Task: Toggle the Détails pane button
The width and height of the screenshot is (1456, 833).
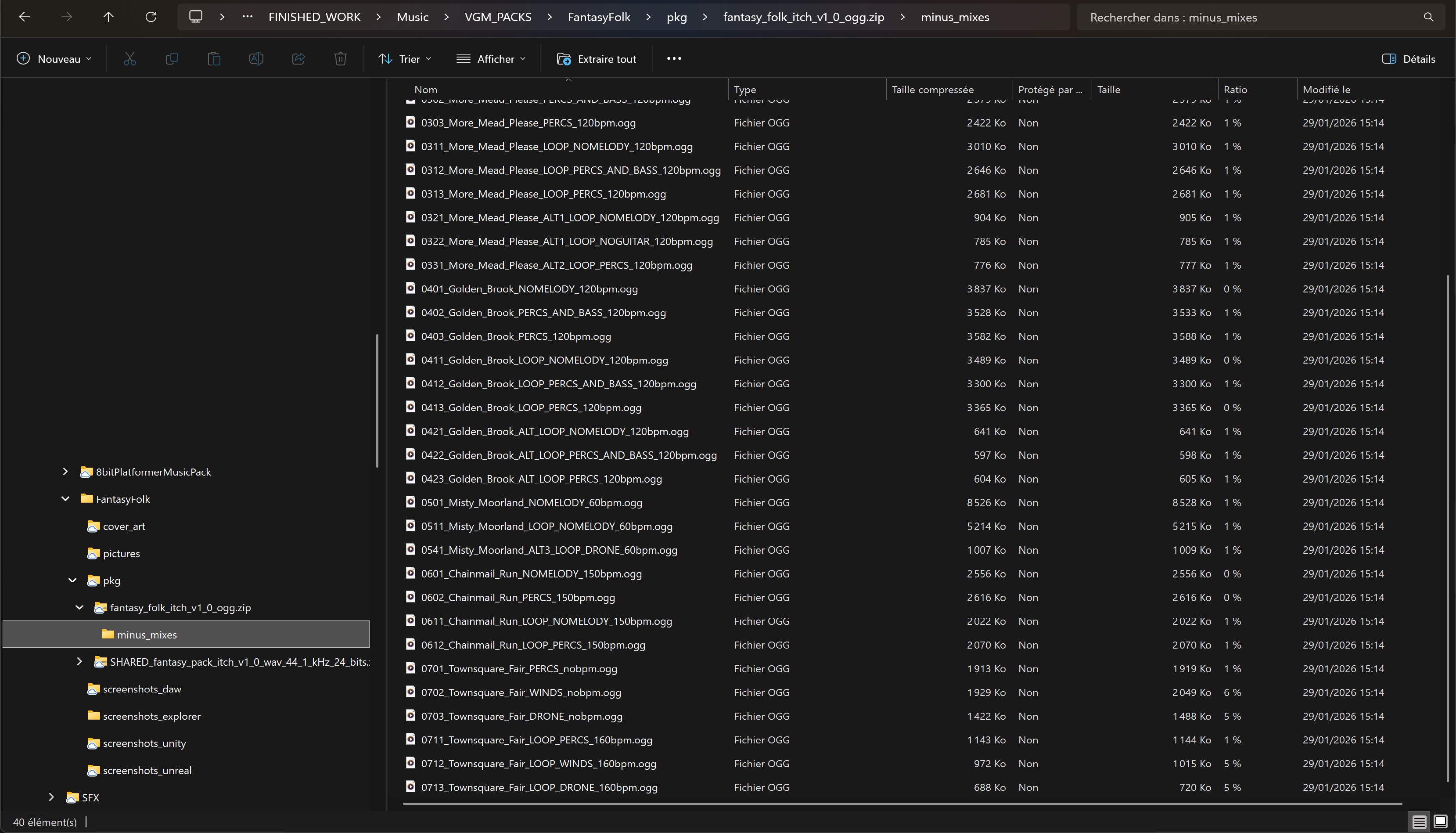Action: tap(1409, 59)
